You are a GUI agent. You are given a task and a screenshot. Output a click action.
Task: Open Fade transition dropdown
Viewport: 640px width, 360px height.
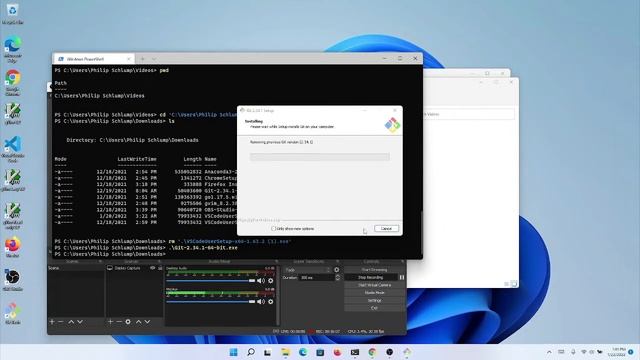(307, 270)
